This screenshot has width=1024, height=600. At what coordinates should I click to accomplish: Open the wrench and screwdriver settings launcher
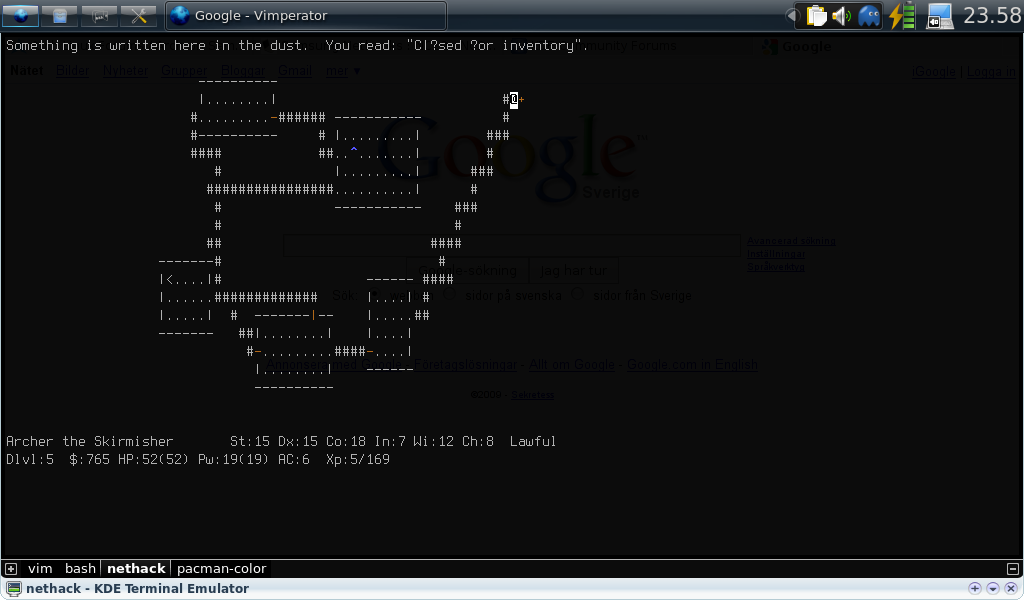[x=138, y=15]
